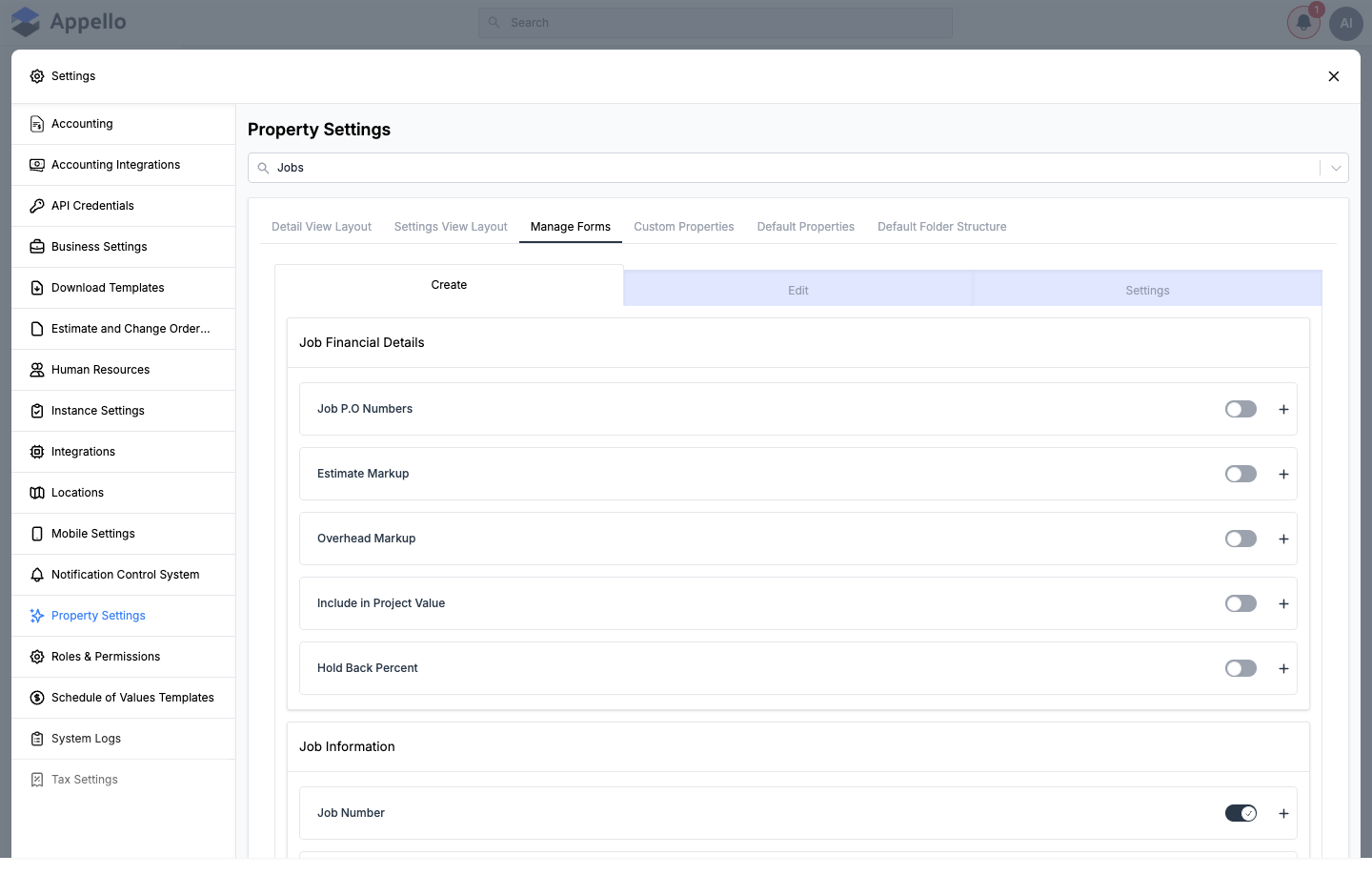Click the Instance Settings clipboard icon

click(x=37, y=411)
